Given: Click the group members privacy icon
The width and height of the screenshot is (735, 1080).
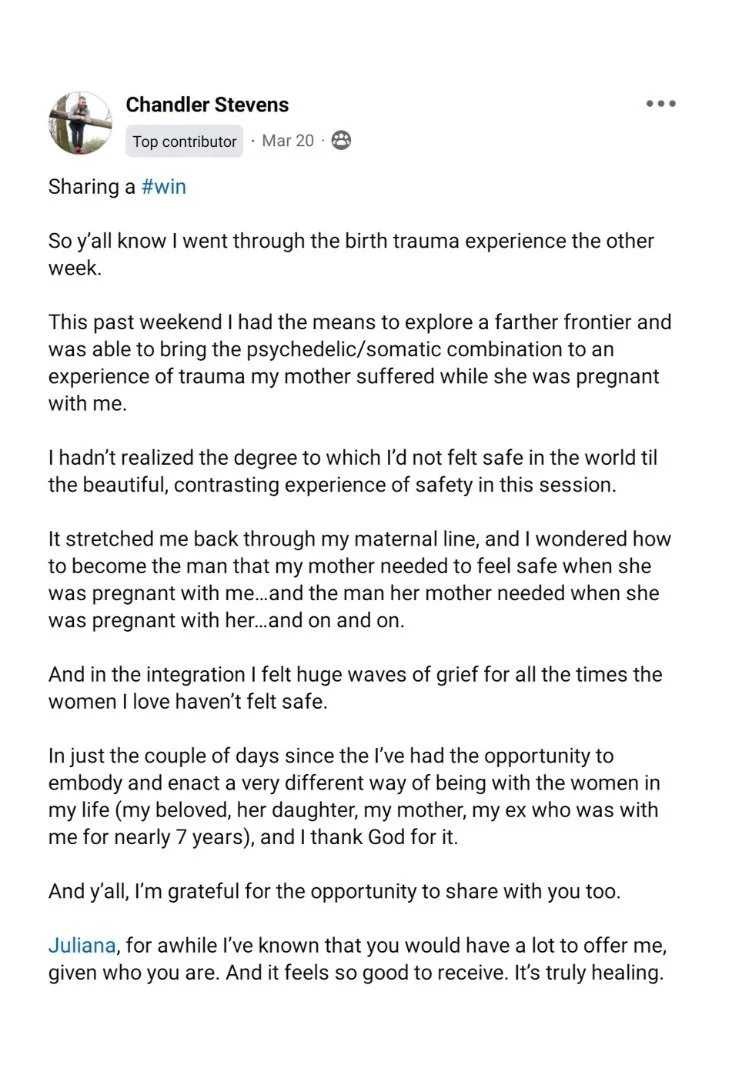Looking at the screenshot, I should [x=341, y=141].
